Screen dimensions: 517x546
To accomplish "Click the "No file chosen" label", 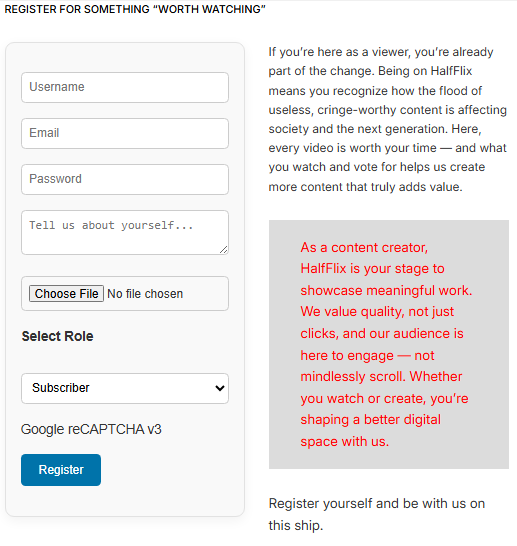I will (145, 294).
